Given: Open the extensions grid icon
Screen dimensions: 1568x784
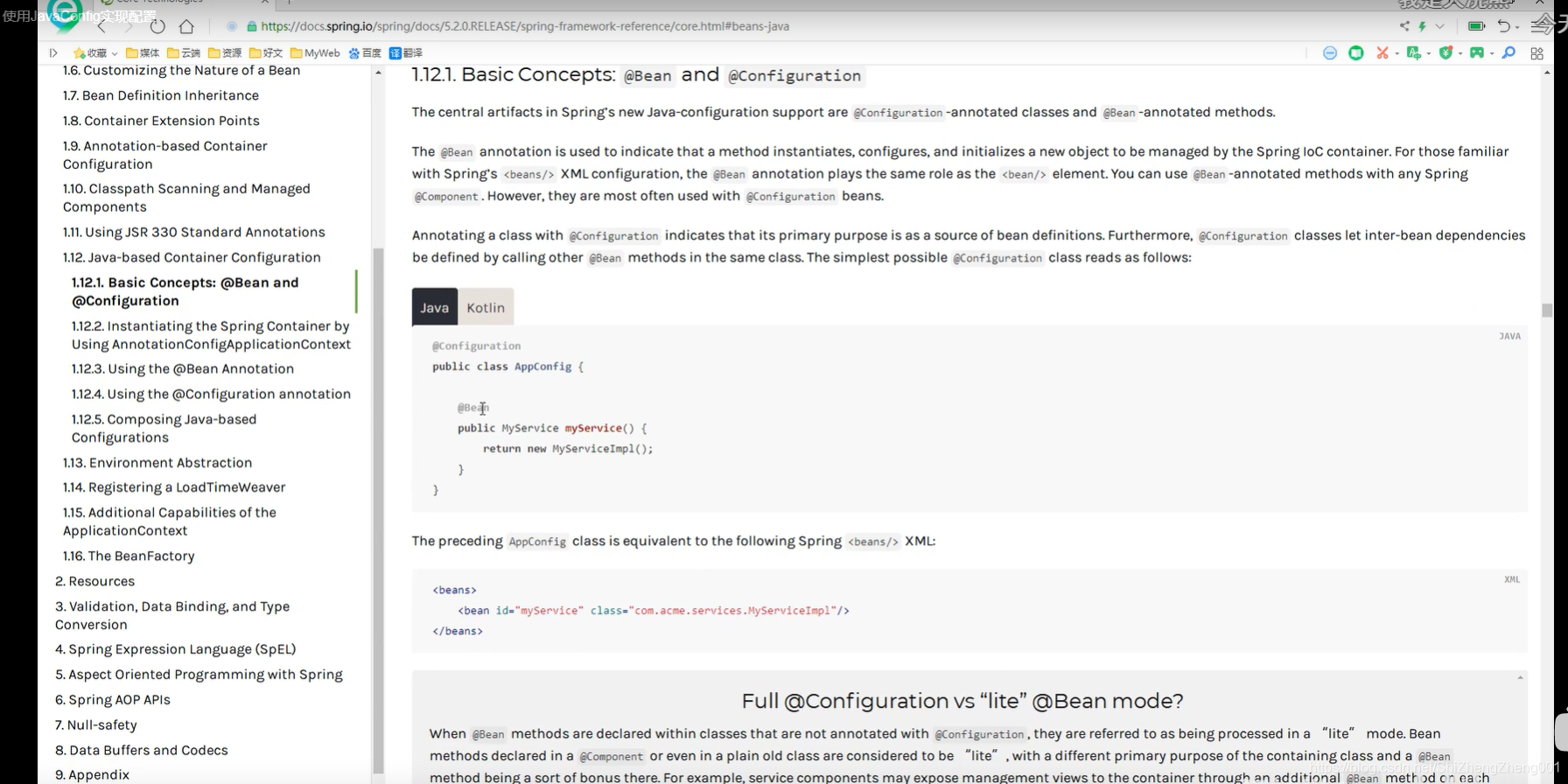Looking at the screenshot, I should point(1536,53).
